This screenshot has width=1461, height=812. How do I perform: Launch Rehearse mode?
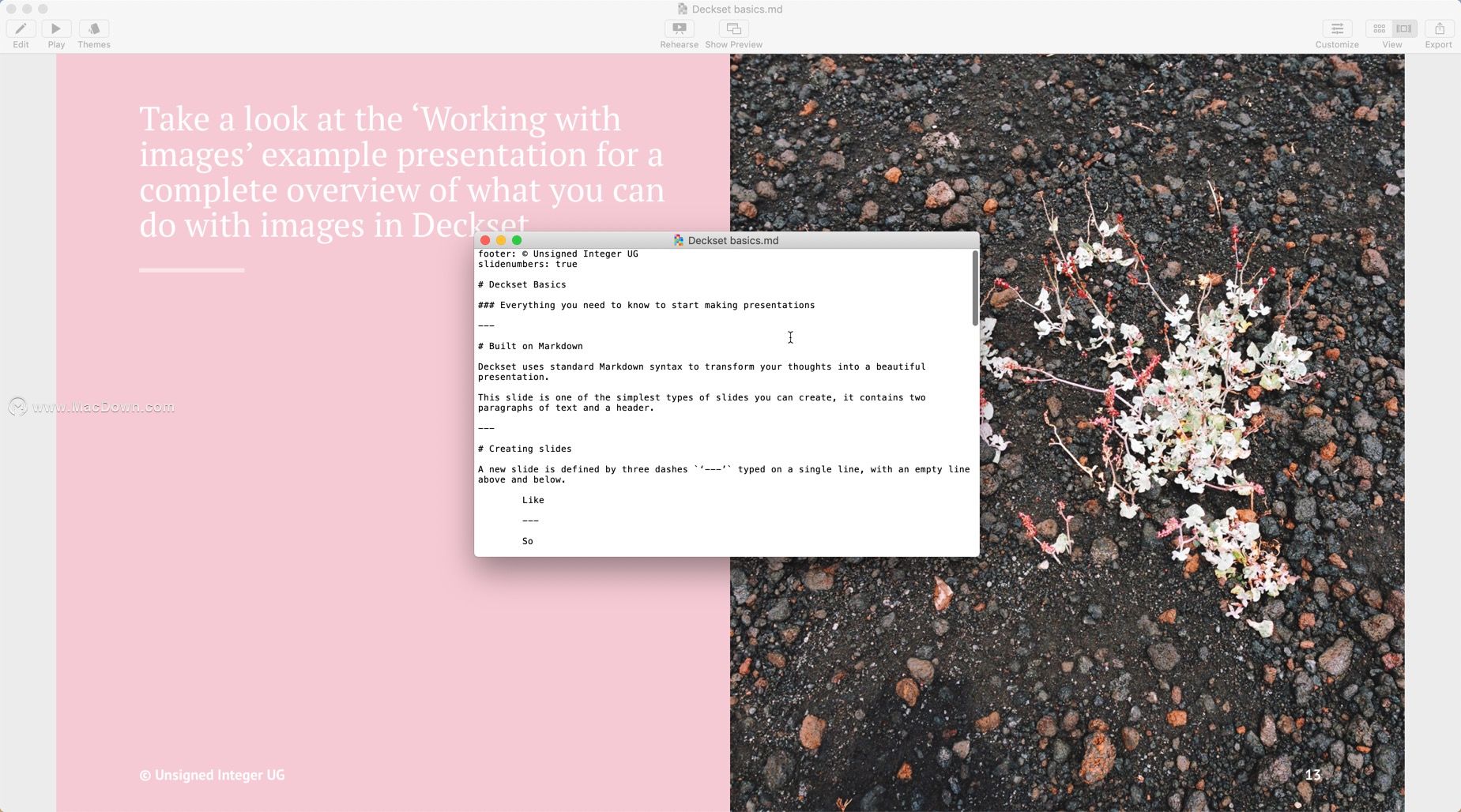pyautogui.click(x=679, y=28)
